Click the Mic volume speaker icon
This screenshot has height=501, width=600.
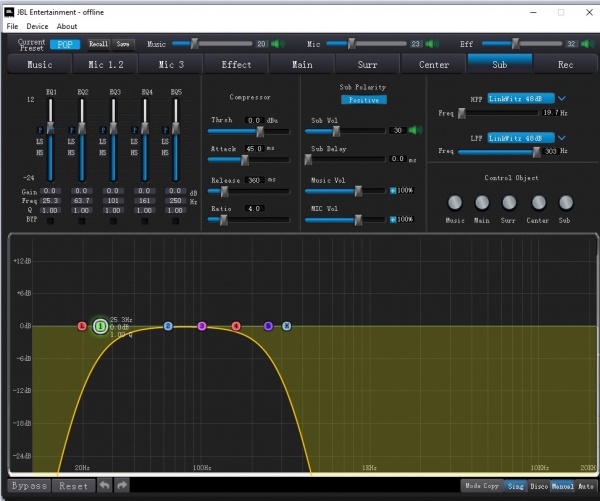pos(432,44)
